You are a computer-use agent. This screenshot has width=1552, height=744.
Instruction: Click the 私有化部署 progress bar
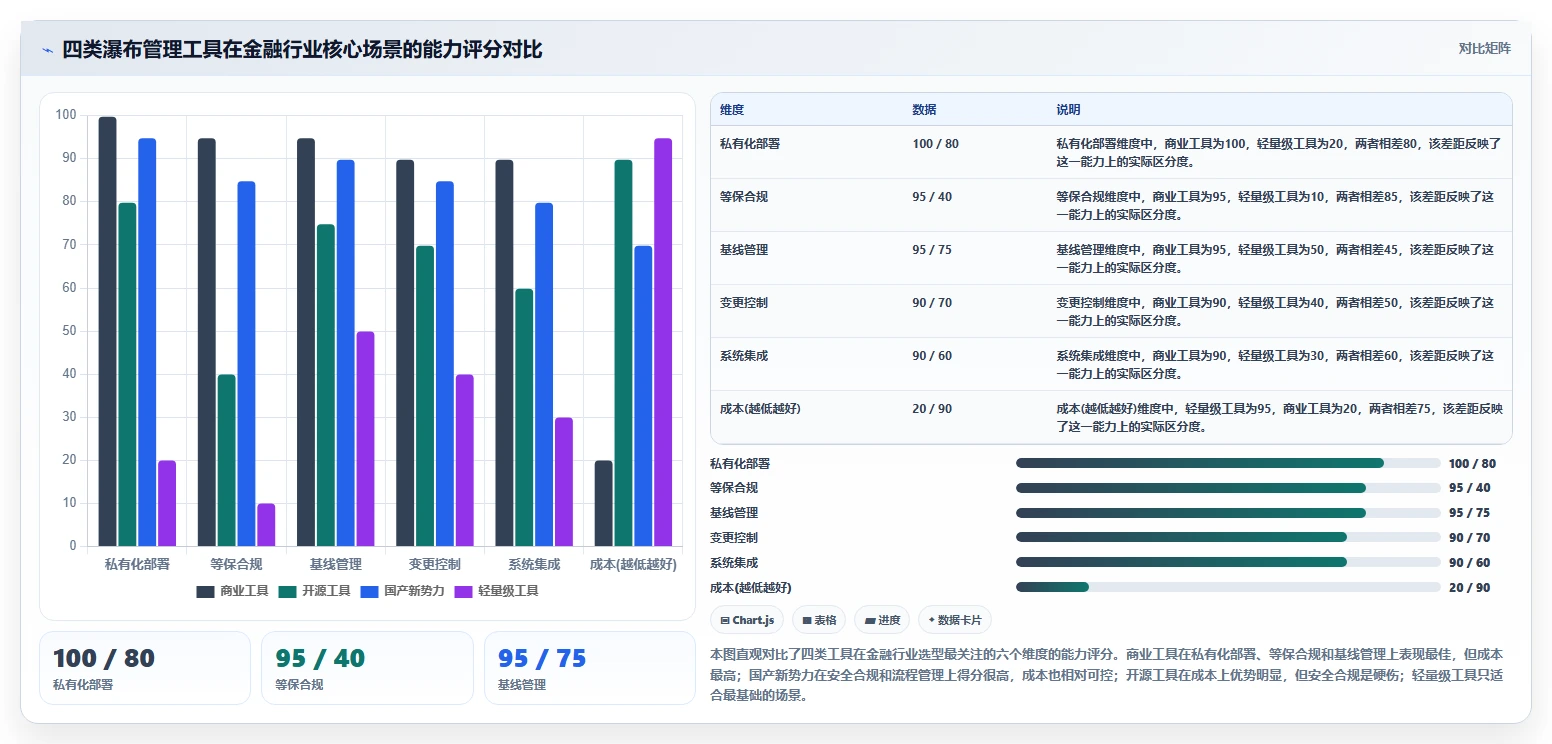tap(1228, 463)
